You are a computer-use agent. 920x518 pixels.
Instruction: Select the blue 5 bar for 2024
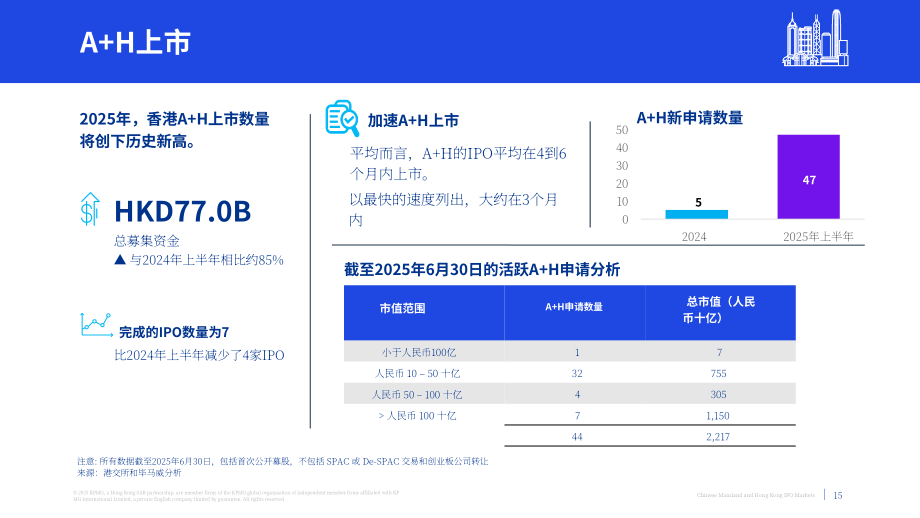pyautogui.click(x=696, y=214)
